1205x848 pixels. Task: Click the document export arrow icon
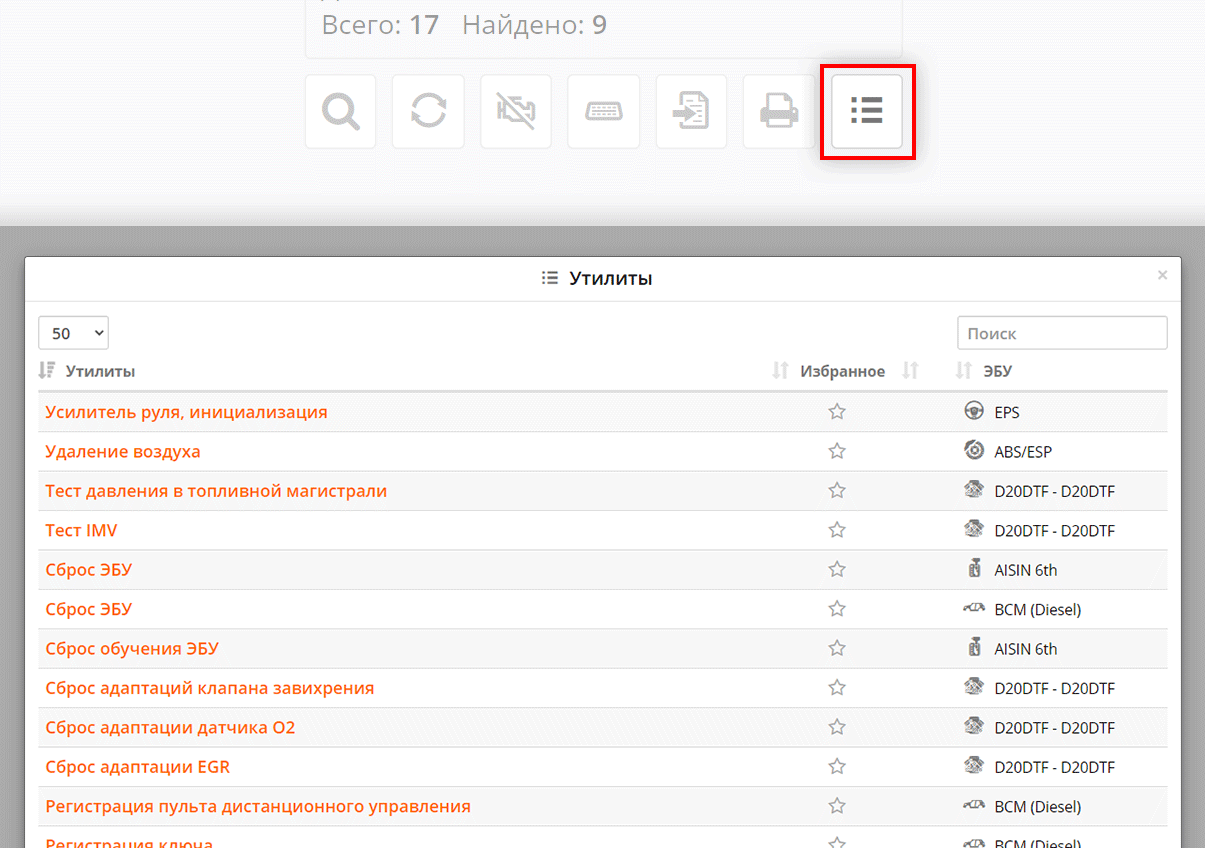pyautogui.click(x=691, y=112)
